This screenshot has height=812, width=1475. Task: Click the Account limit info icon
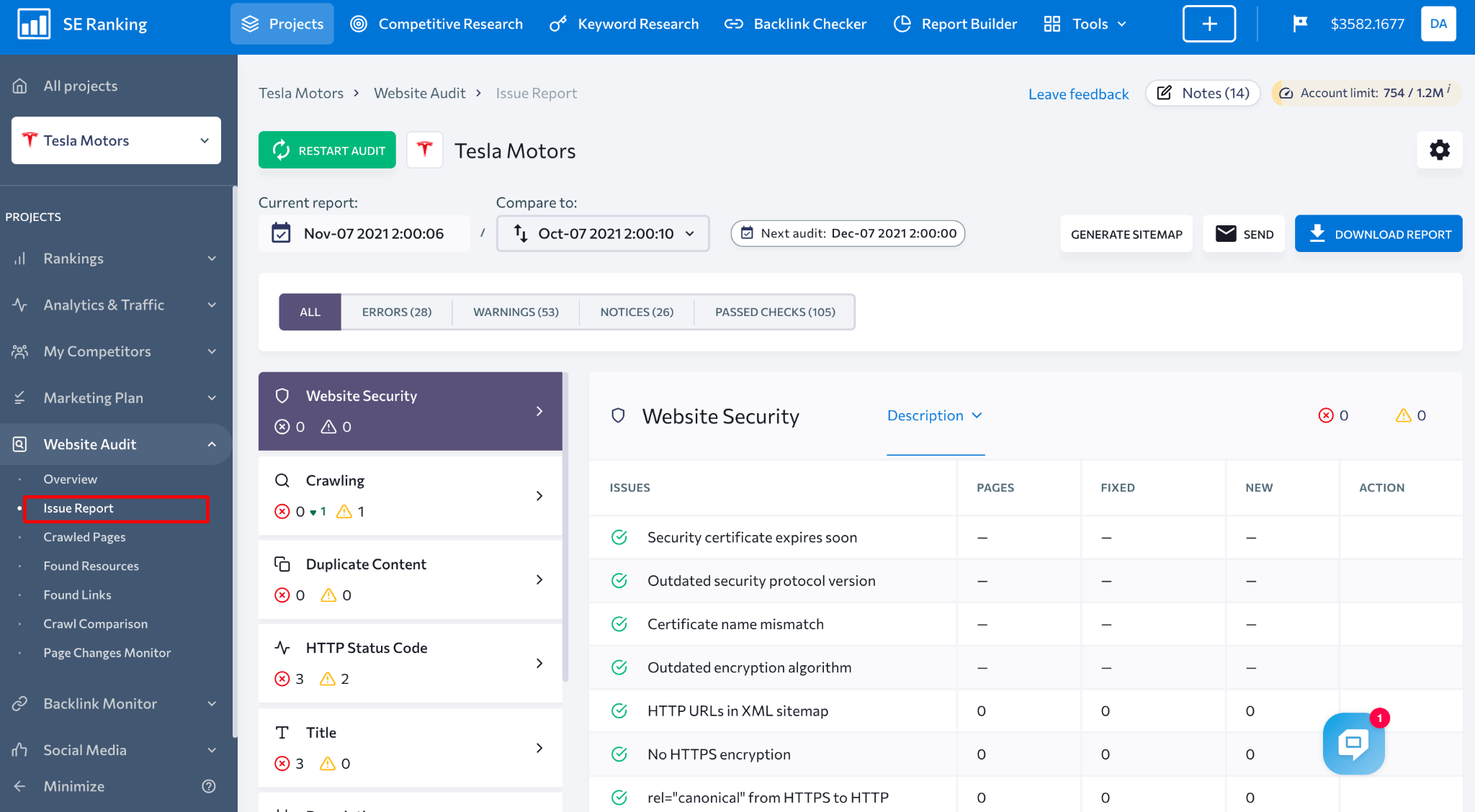pos(1449,89)
